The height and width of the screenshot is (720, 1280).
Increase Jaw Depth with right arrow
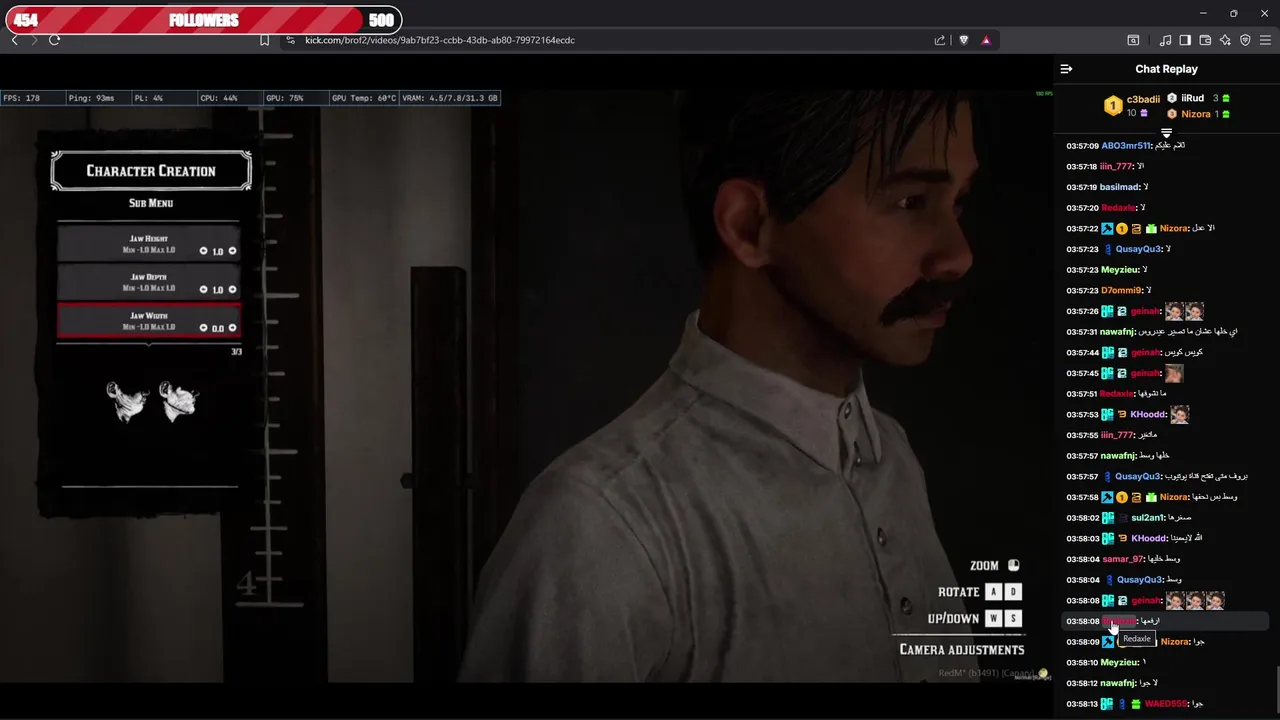[x=233, y=290]
